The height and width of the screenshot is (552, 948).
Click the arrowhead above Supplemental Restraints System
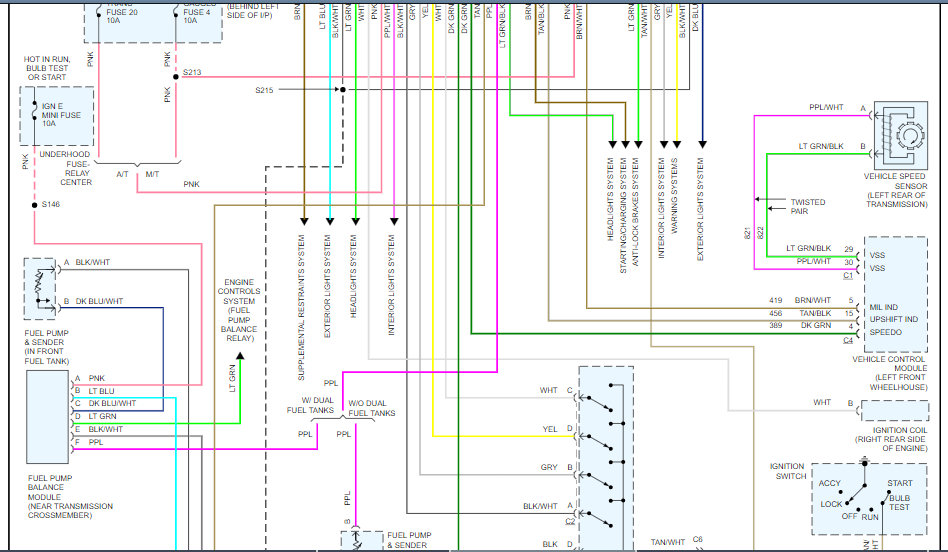(304, 222)
